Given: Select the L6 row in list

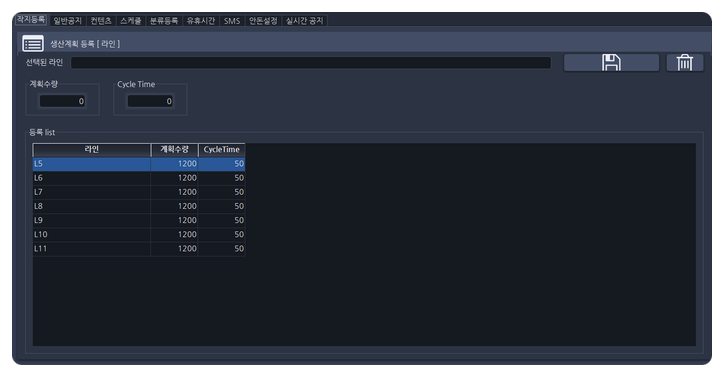Looking at the screenshot, I should [139, 178].
